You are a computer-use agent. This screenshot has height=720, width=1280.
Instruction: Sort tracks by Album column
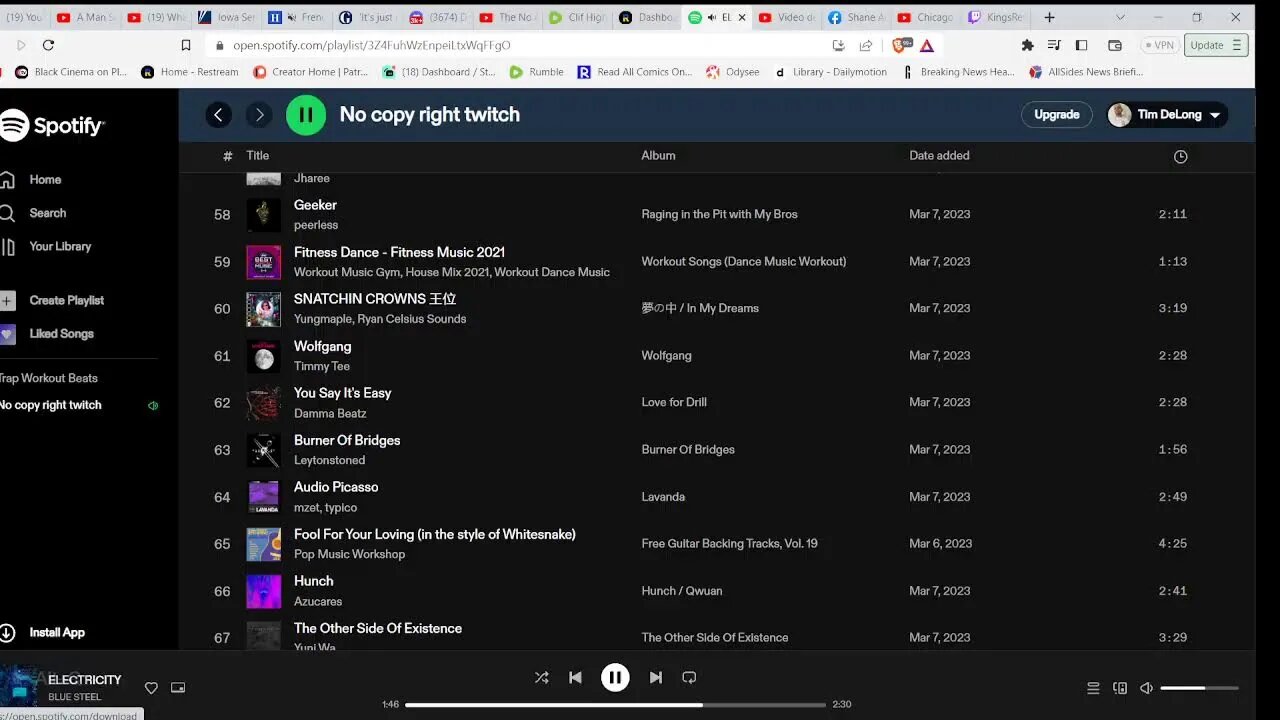(x=658, y=156)
